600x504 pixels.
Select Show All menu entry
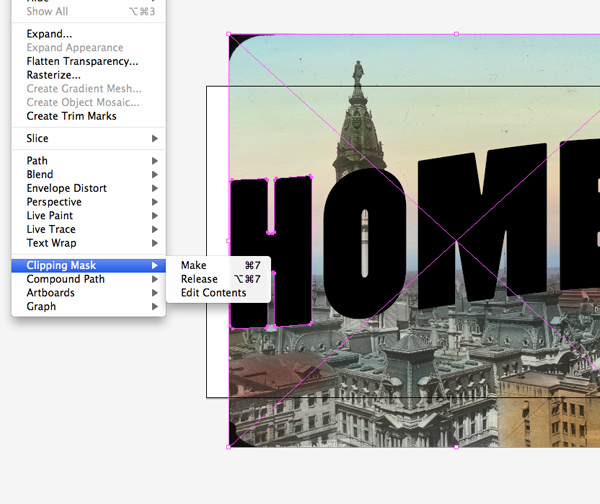click(88, 11)
